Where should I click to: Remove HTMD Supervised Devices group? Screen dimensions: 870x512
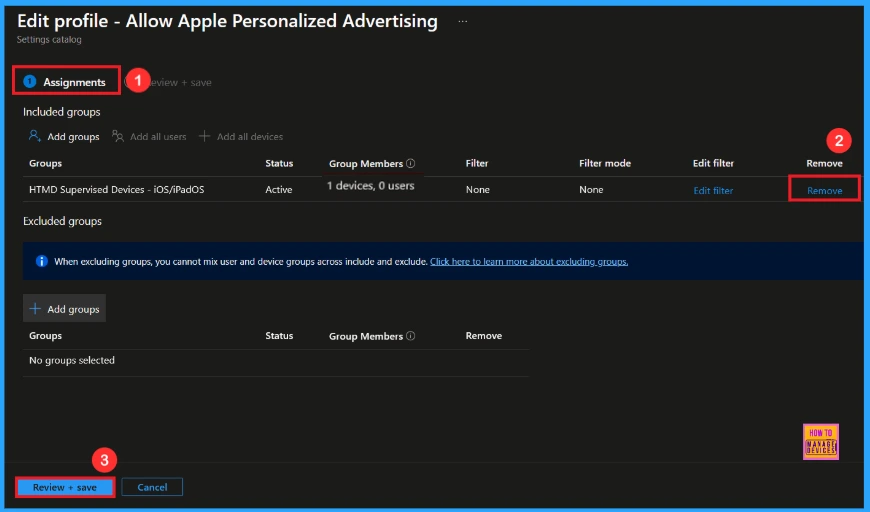[x=825, y=190]
